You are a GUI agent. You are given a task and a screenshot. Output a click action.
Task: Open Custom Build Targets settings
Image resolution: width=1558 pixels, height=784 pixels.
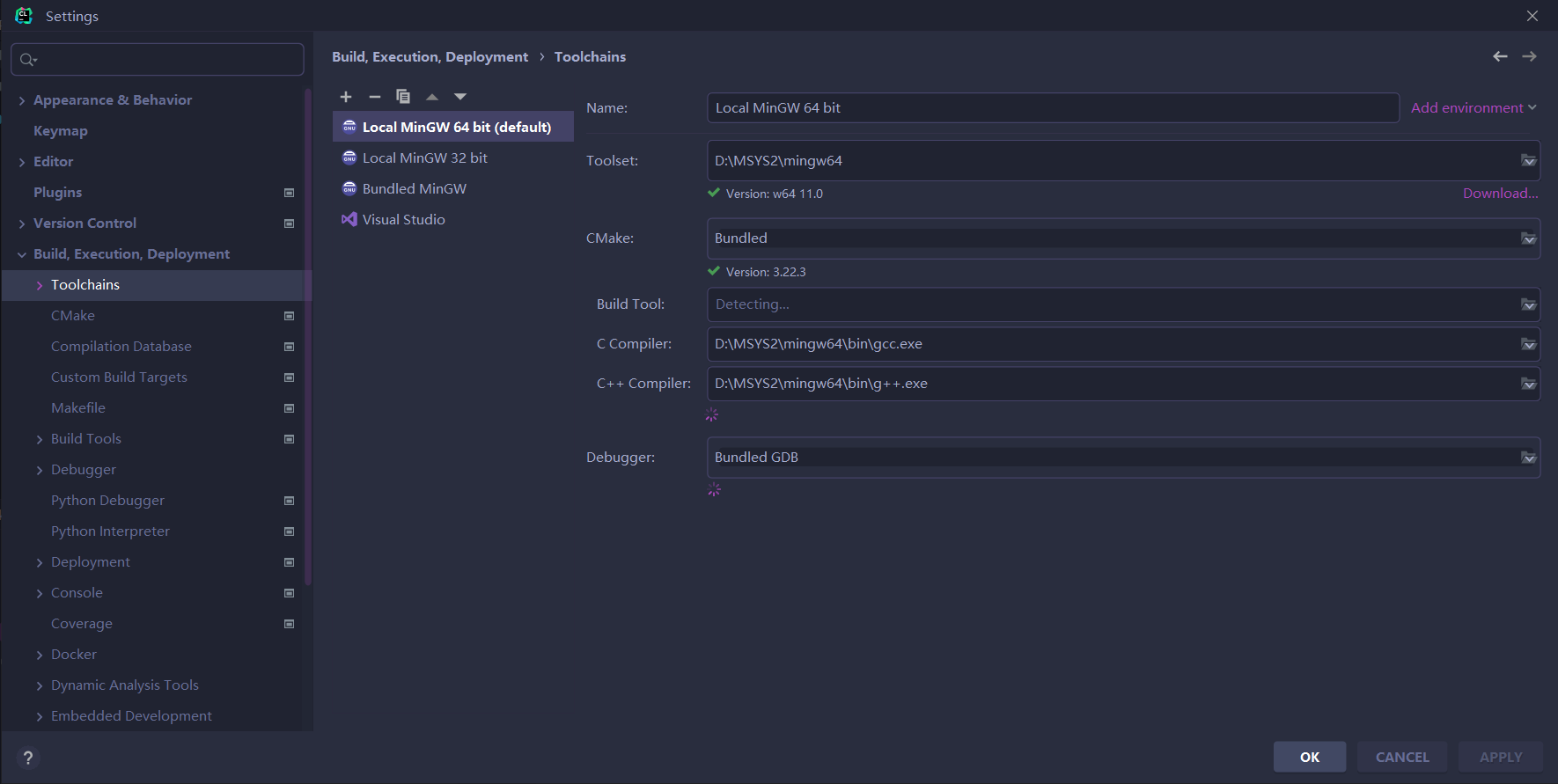119,377
